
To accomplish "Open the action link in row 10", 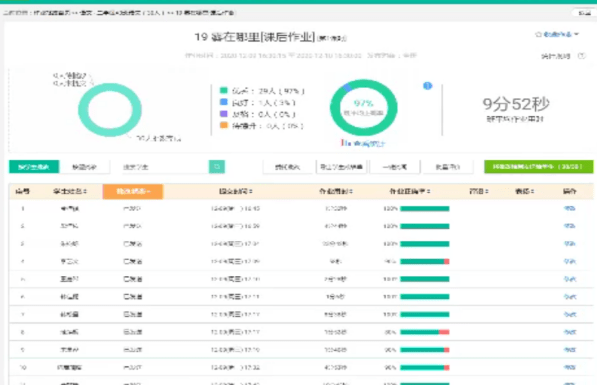I will coord(570,367).
